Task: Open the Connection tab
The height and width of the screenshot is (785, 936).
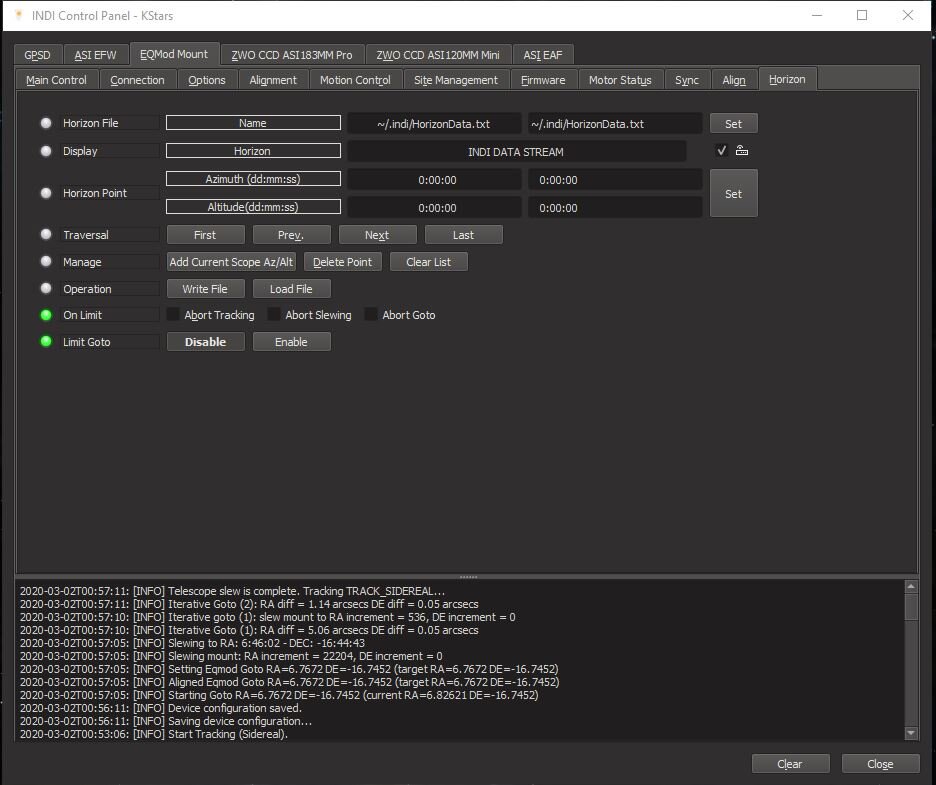Action: click(137, 80)
